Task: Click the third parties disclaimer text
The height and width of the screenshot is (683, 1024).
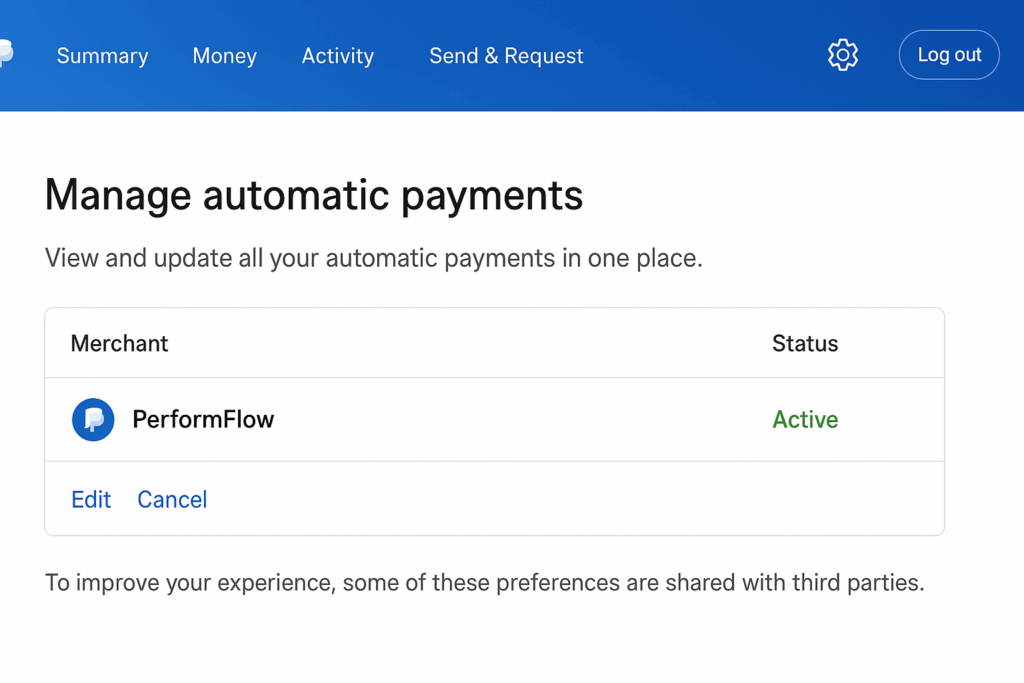Action: click(x=484, y=582)
